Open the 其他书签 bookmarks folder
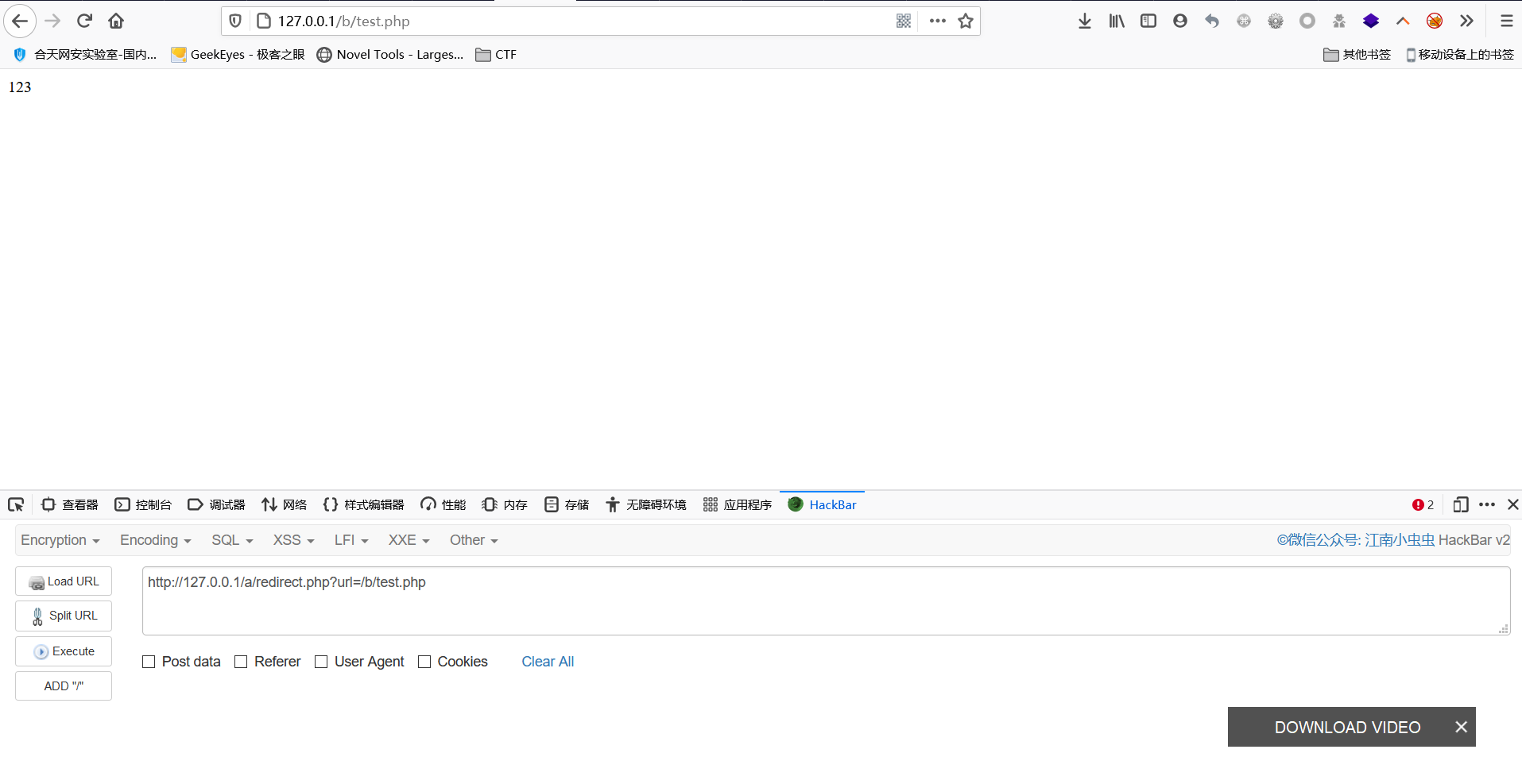Viewport: 1522px width, 784px height. 1357,54
